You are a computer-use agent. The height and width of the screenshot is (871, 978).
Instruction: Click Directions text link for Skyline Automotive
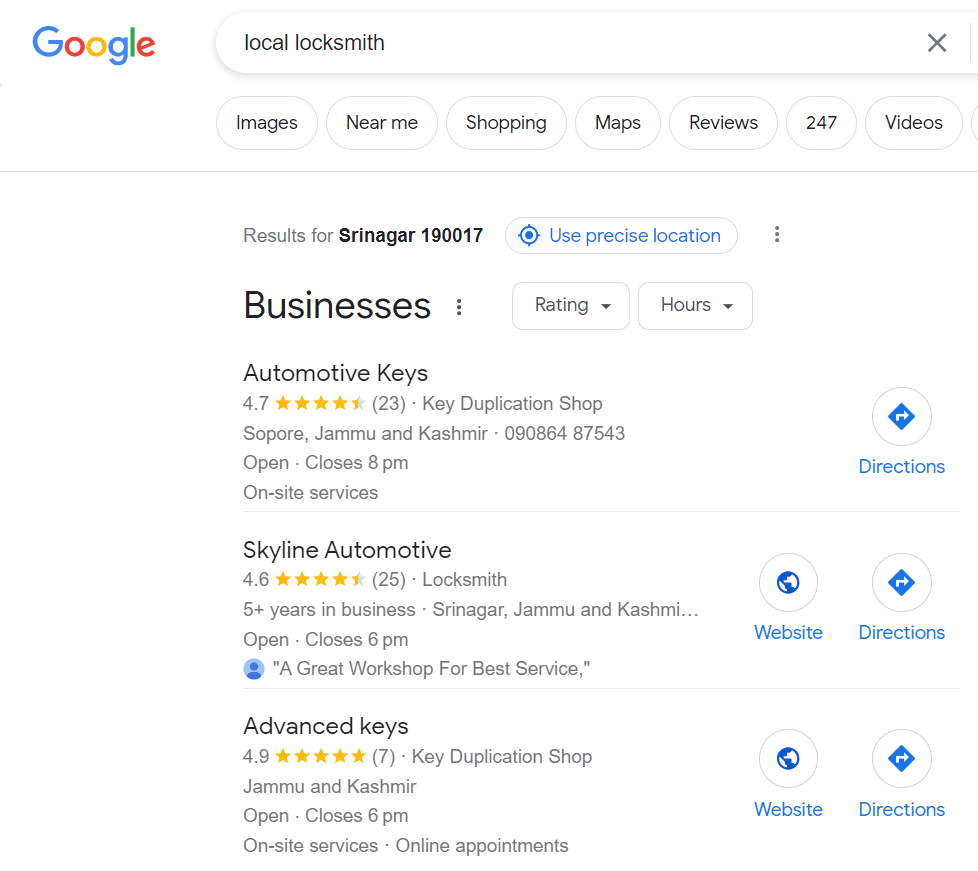pos(902,633)
